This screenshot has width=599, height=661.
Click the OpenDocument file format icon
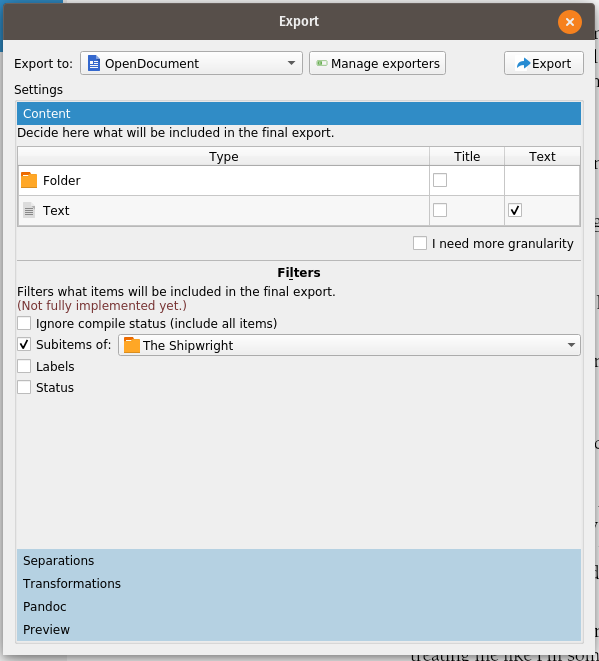click(94, 63)
